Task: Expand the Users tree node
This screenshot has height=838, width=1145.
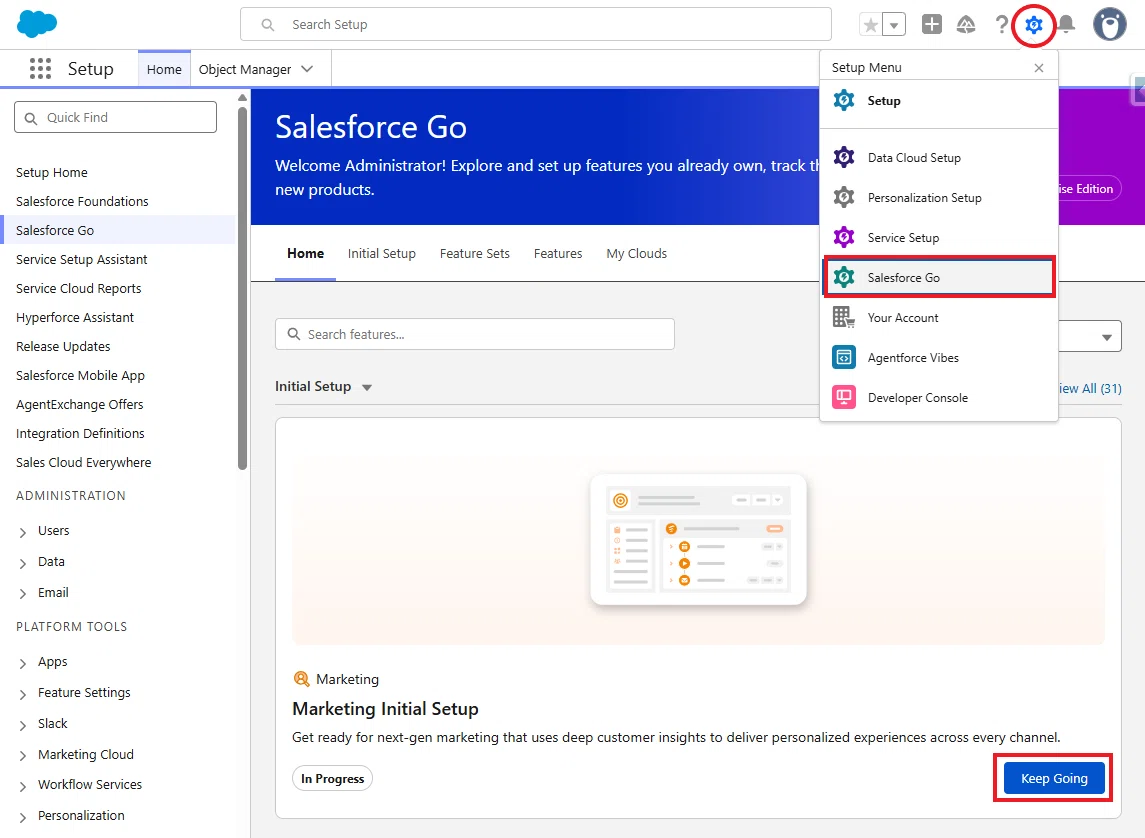Action: (x=23, y=532)
